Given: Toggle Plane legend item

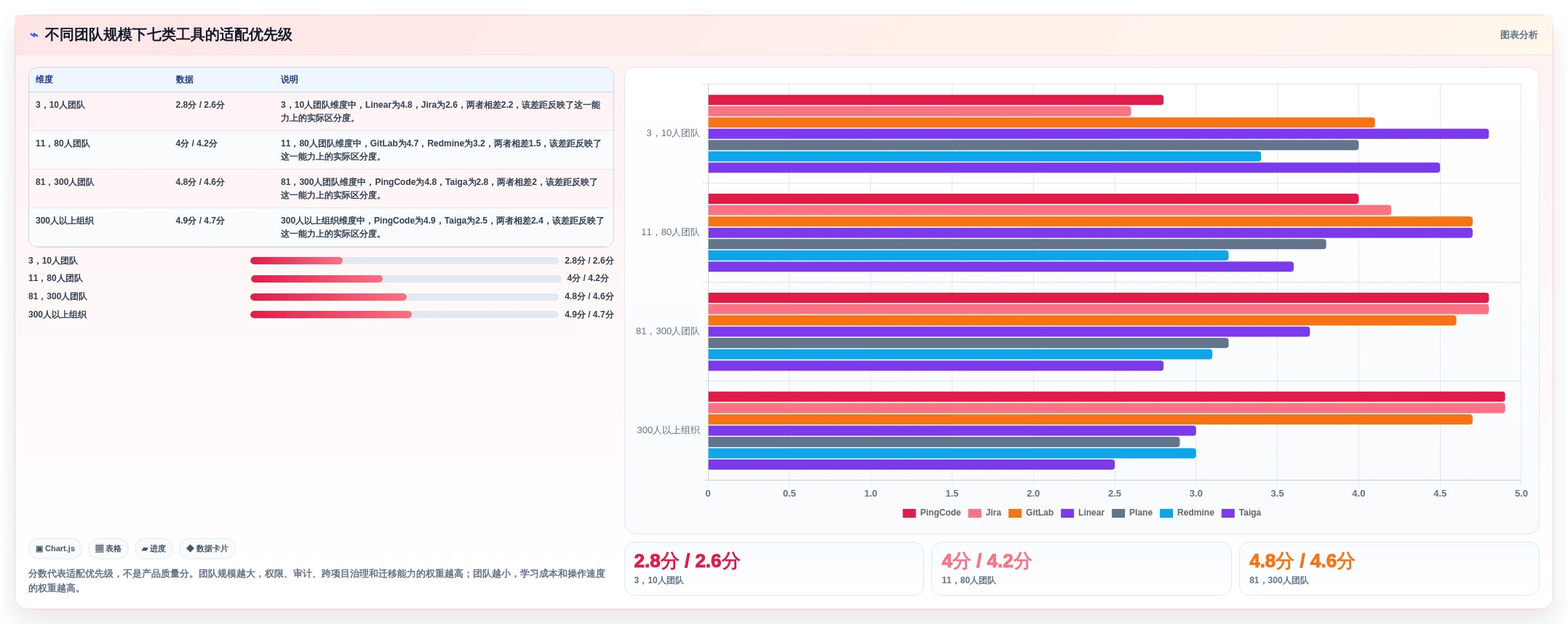Looking at the screenshot, I should click(x=1131, y=513).
